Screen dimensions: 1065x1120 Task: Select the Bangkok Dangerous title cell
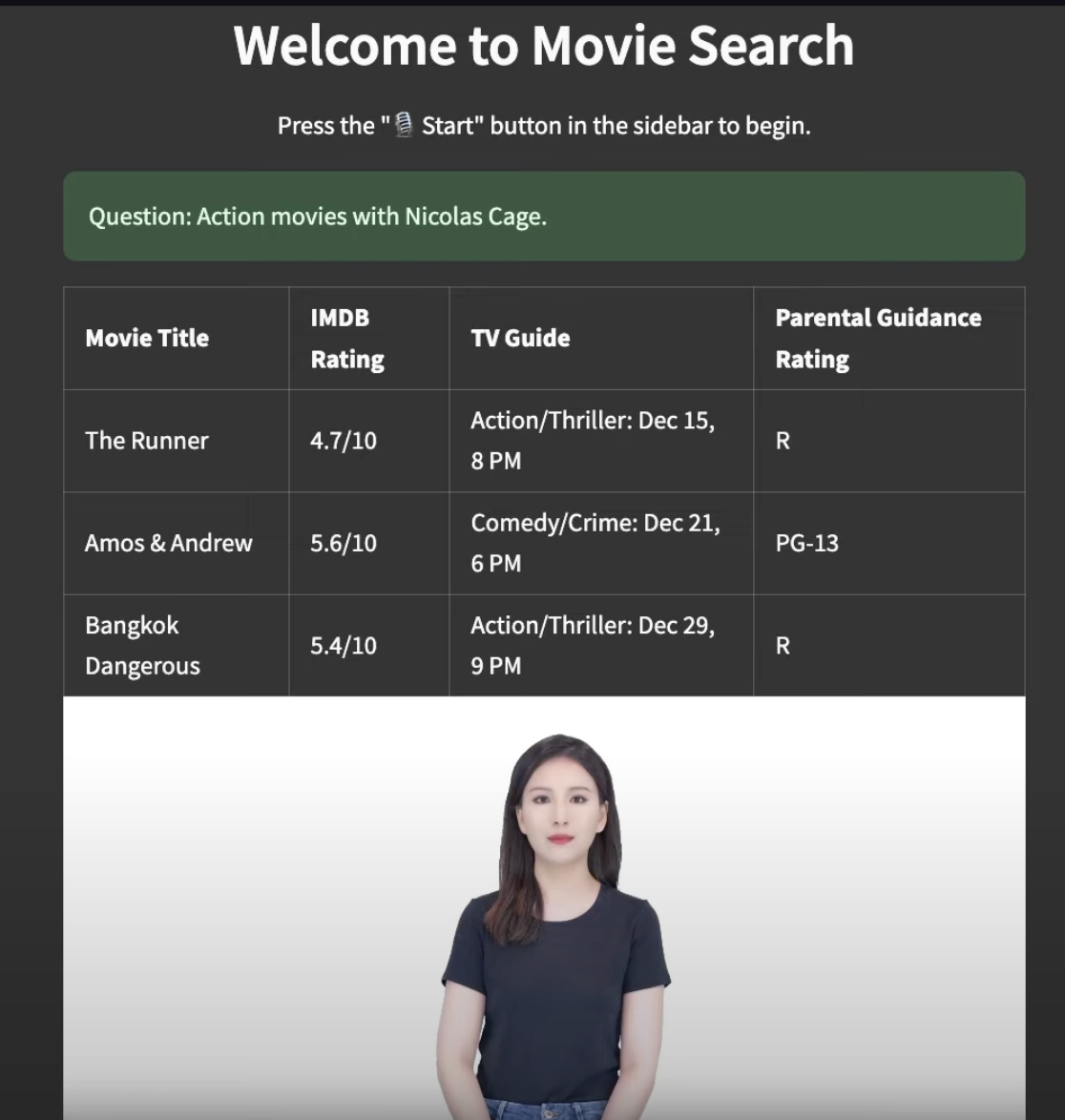tap(177, 645)
